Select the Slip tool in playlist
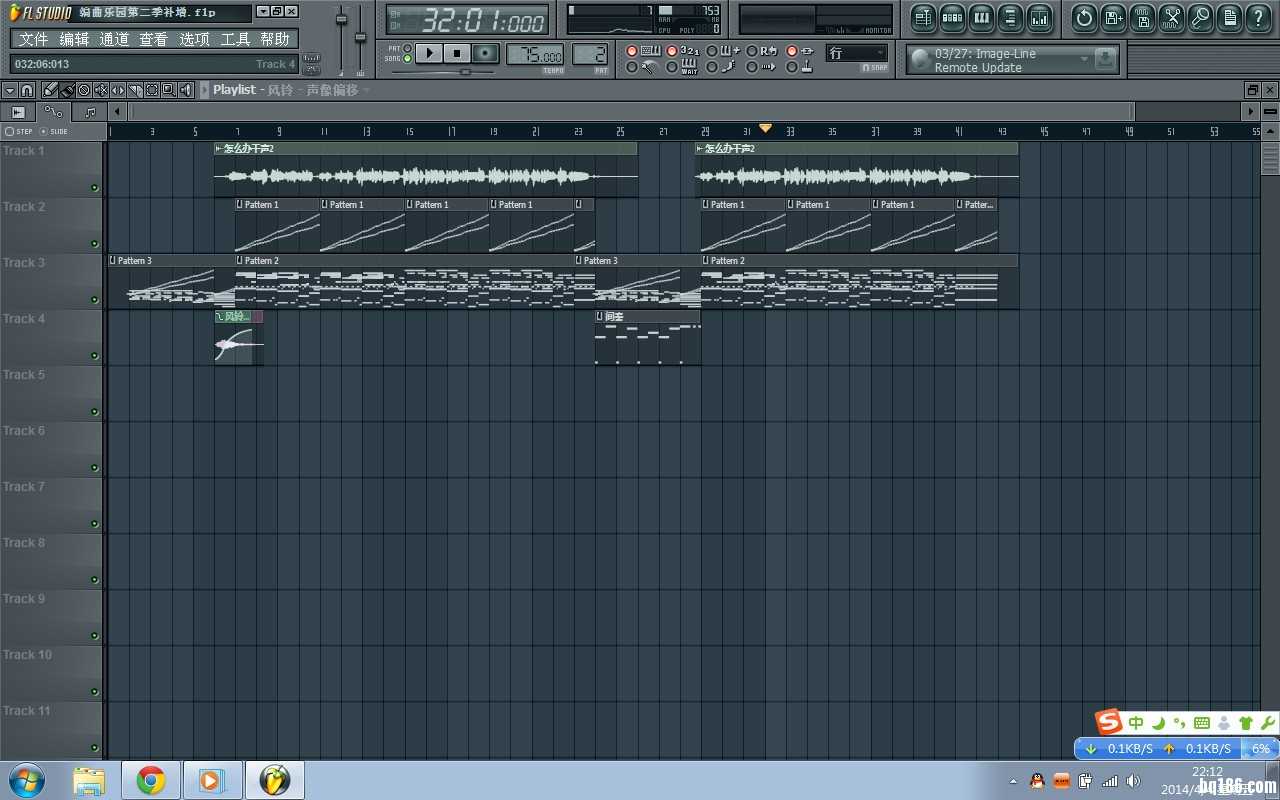The width and height of the screenshot is (1280, 800). click(x=118, y=90)
